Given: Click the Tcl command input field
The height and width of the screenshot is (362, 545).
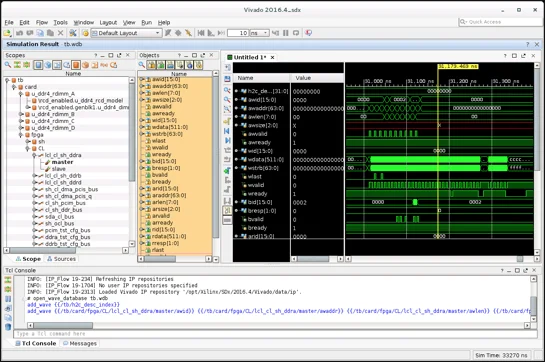Looking at the screenshot, I should point(275,334).
